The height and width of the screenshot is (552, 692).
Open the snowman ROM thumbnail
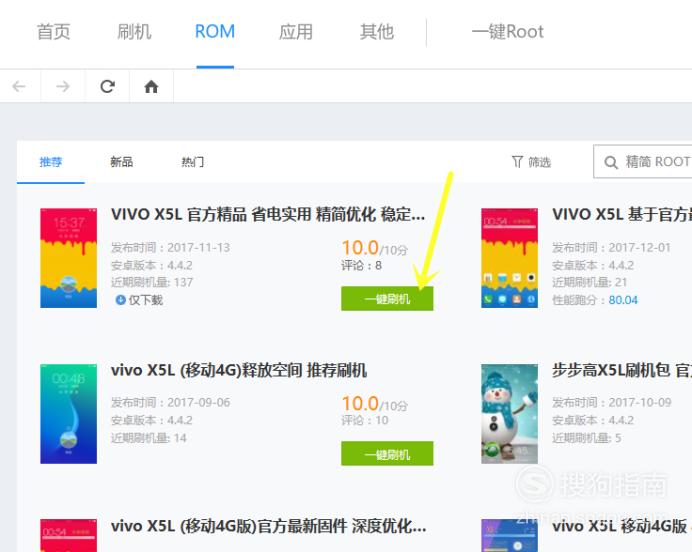509,413
